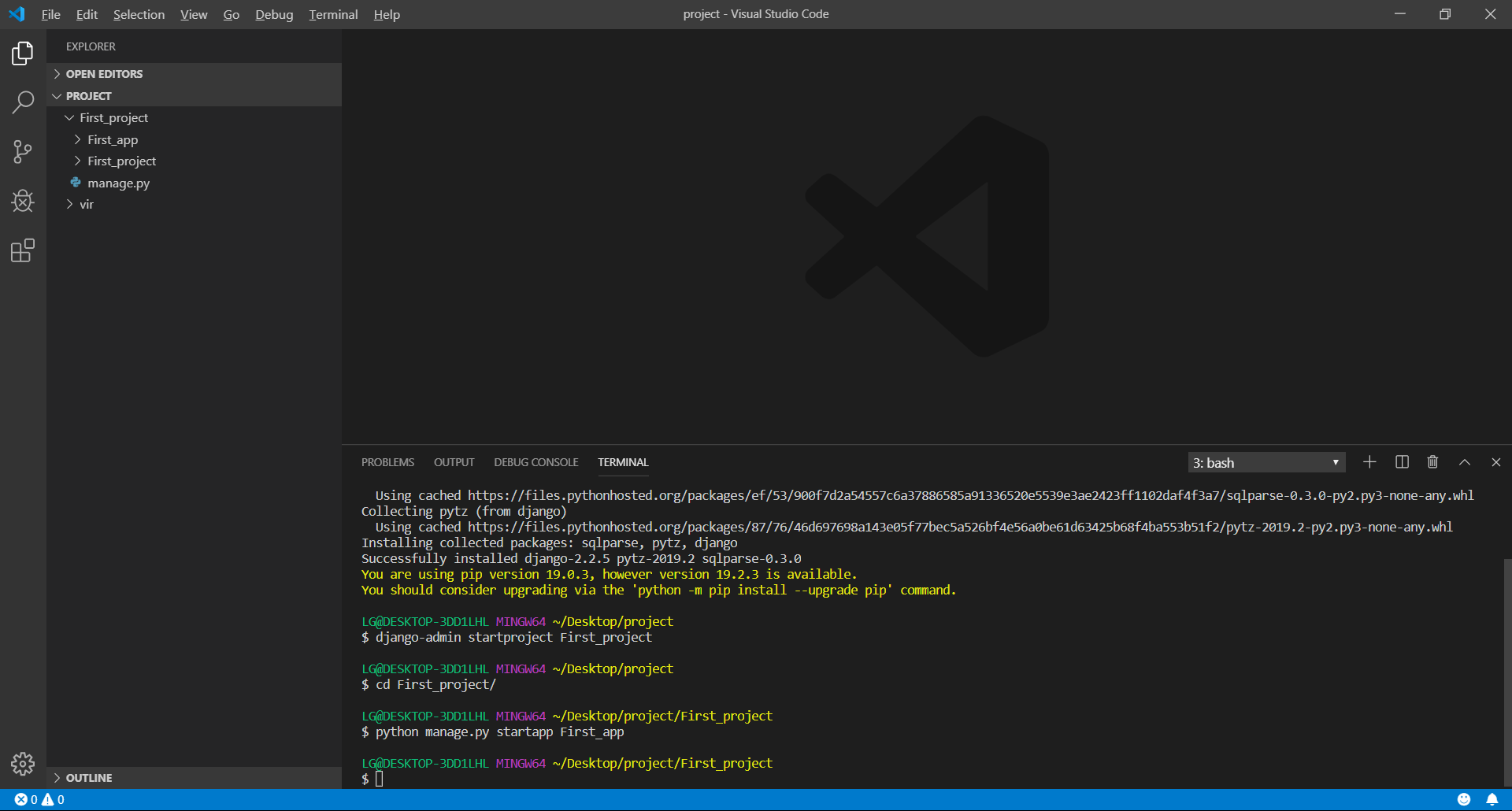Screen dimensions: 1512x811
Task: Click the sqlparse wheel URL in terminal
Action: [x=970, y=495]
